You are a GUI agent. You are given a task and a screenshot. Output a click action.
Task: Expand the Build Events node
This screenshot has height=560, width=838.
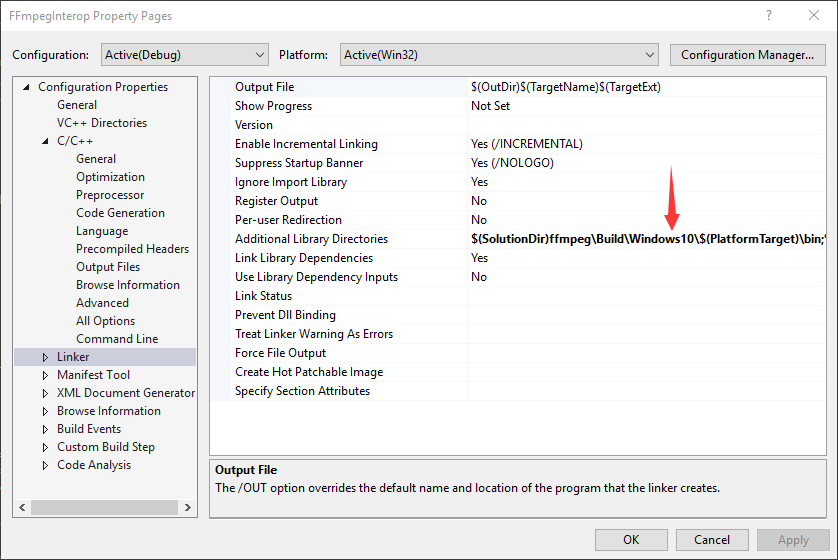point(45,429)
